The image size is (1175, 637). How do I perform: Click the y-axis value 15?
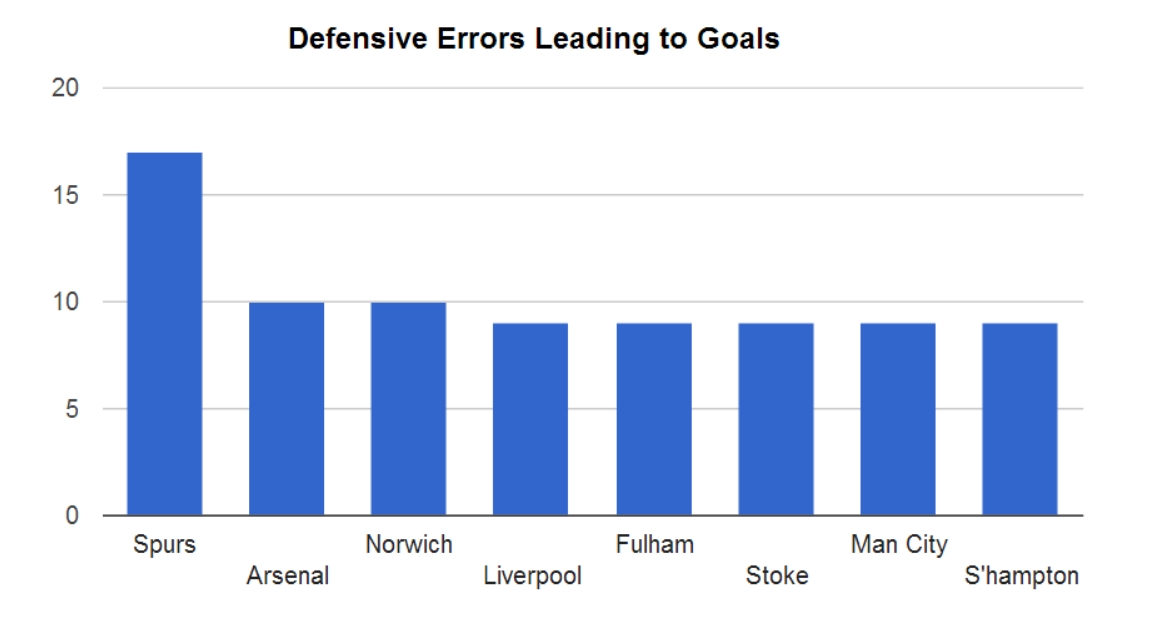click(65, 195)
